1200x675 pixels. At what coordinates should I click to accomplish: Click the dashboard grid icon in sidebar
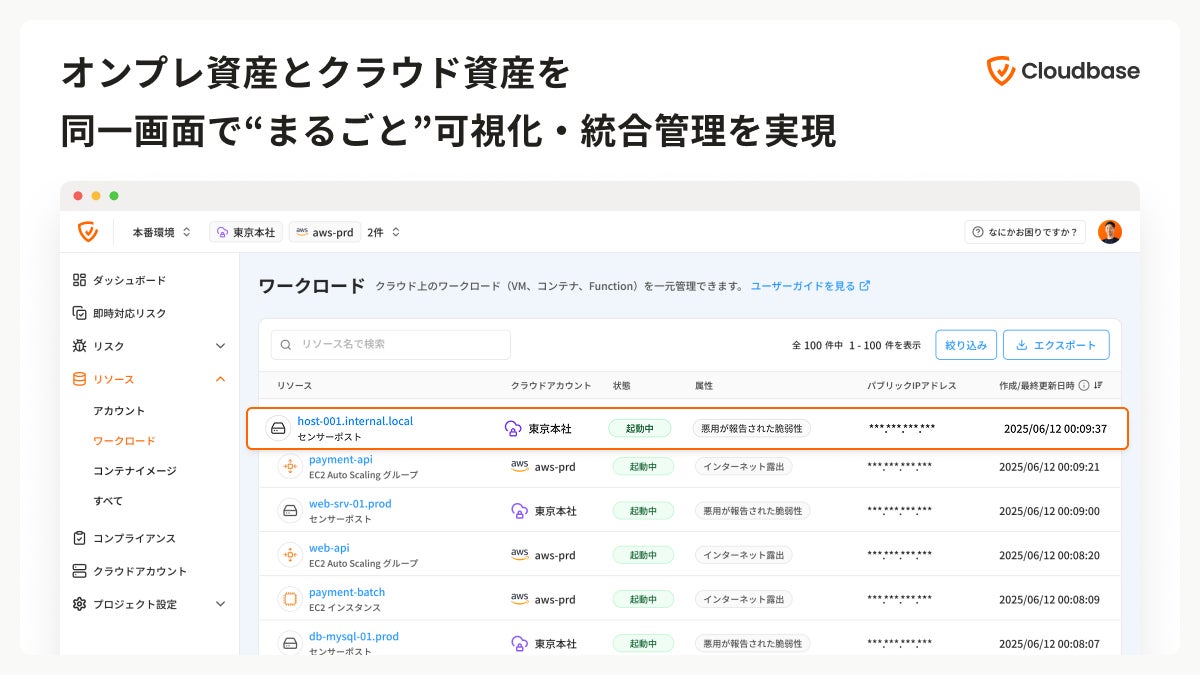click(x=80, y=280)
